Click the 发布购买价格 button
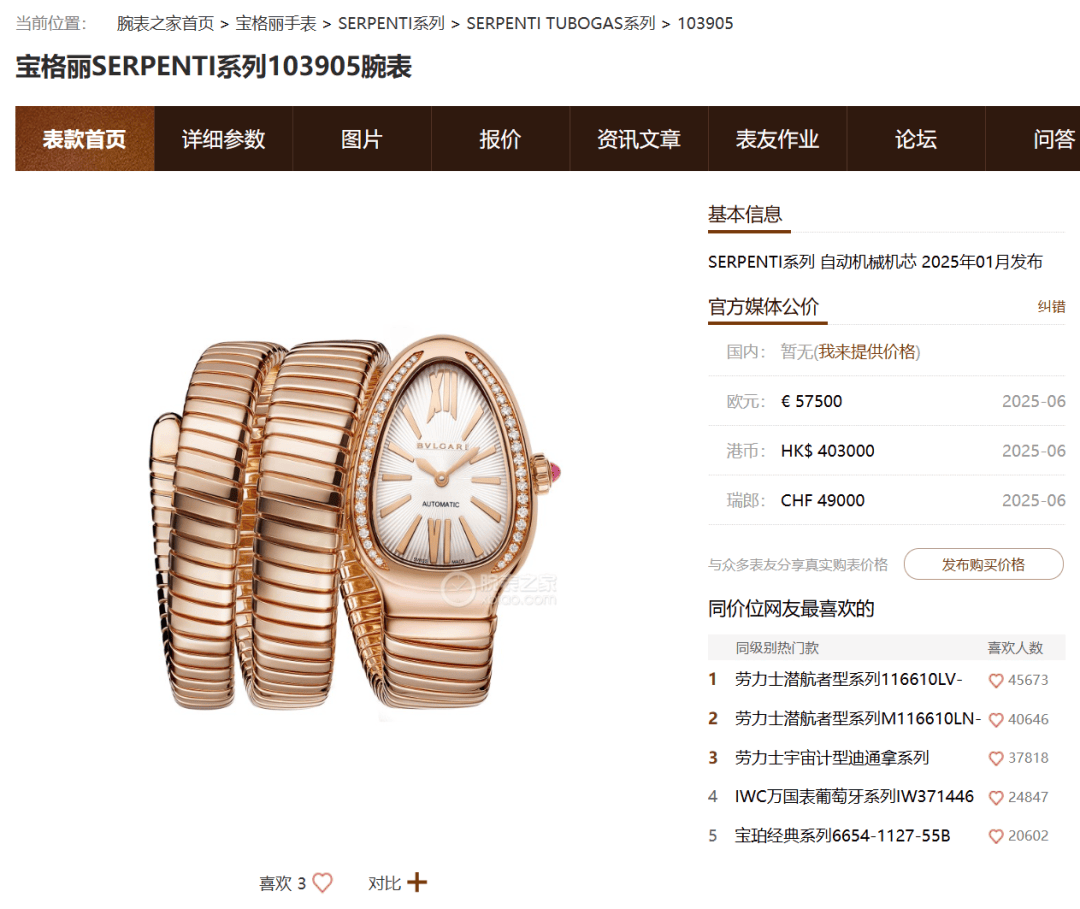This screenshot has height=909, width=1080. (x=984, y=564)
